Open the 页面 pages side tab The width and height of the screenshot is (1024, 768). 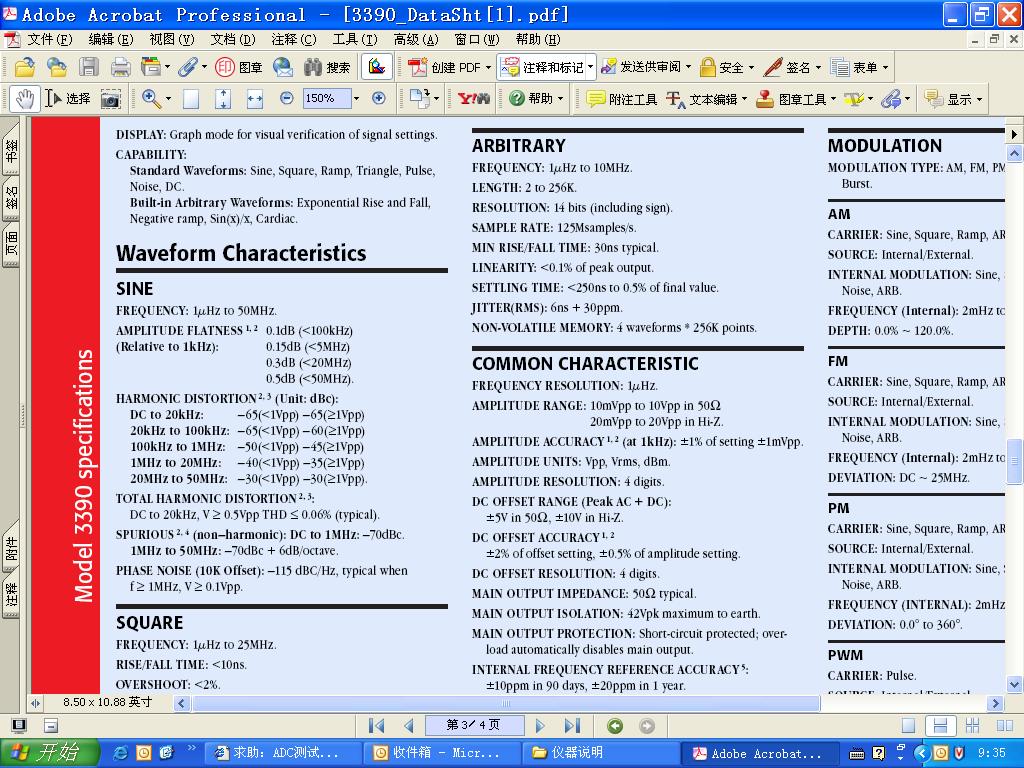(x=10, y=244)
